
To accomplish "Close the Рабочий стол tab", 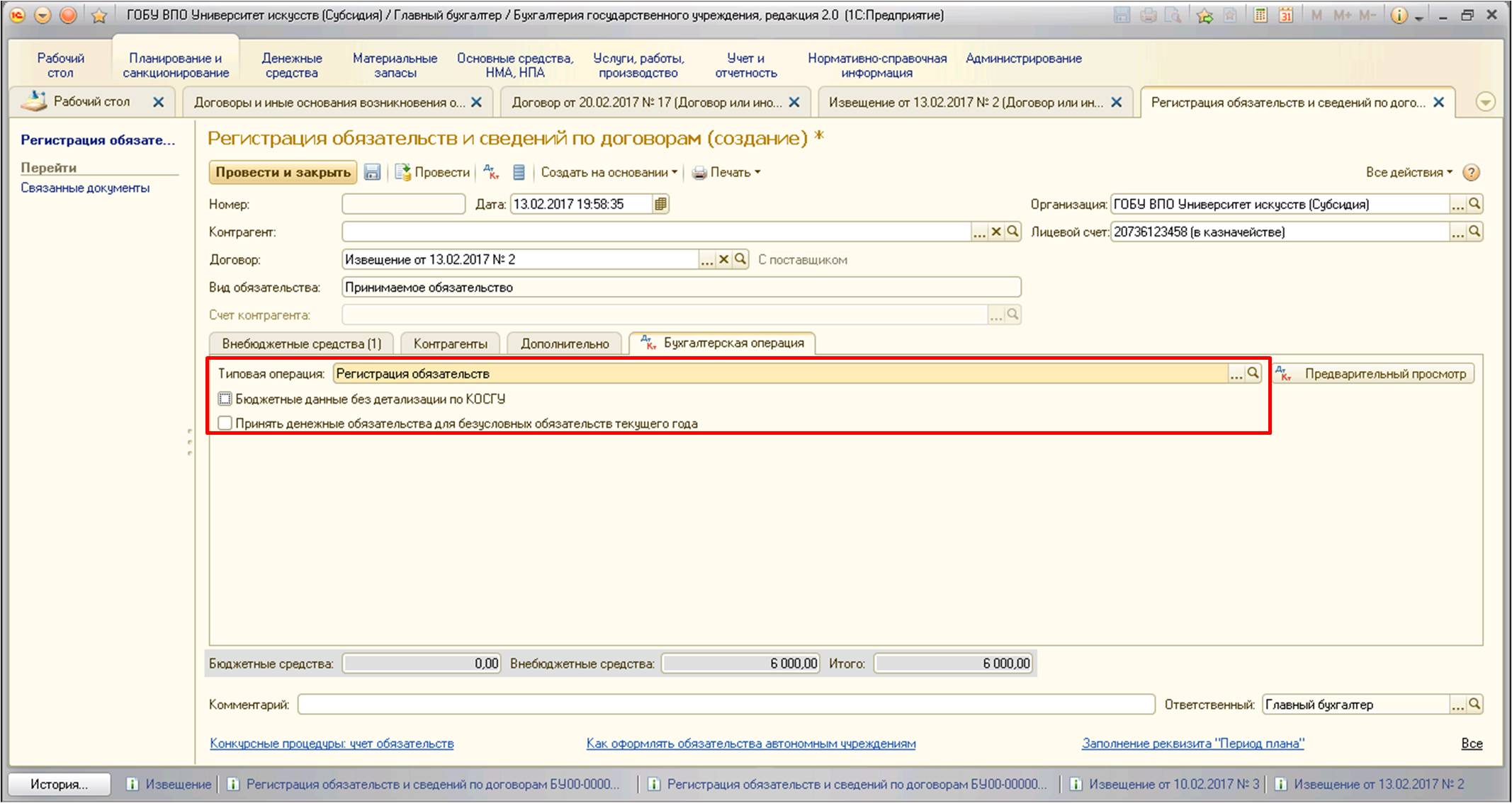I will pyautogui.click(x=159, y=102).
